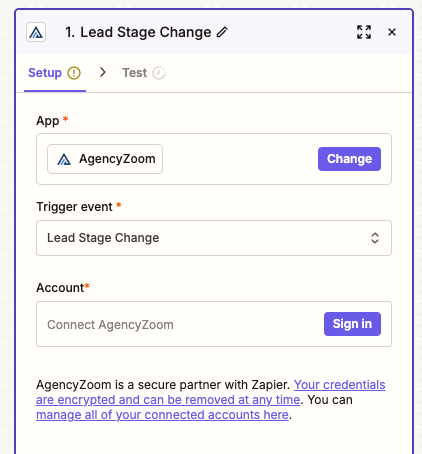Click the chevron arrow between Setup and Test
This screenshot has width=422, height=454.
pos(103,72)
